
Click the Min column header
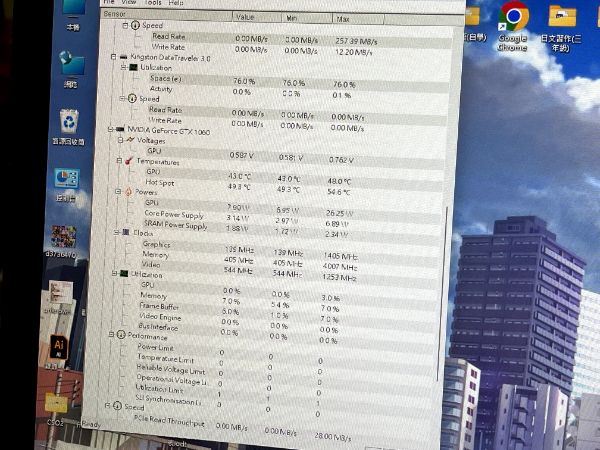pyautogui.click(x=307, y=18)
